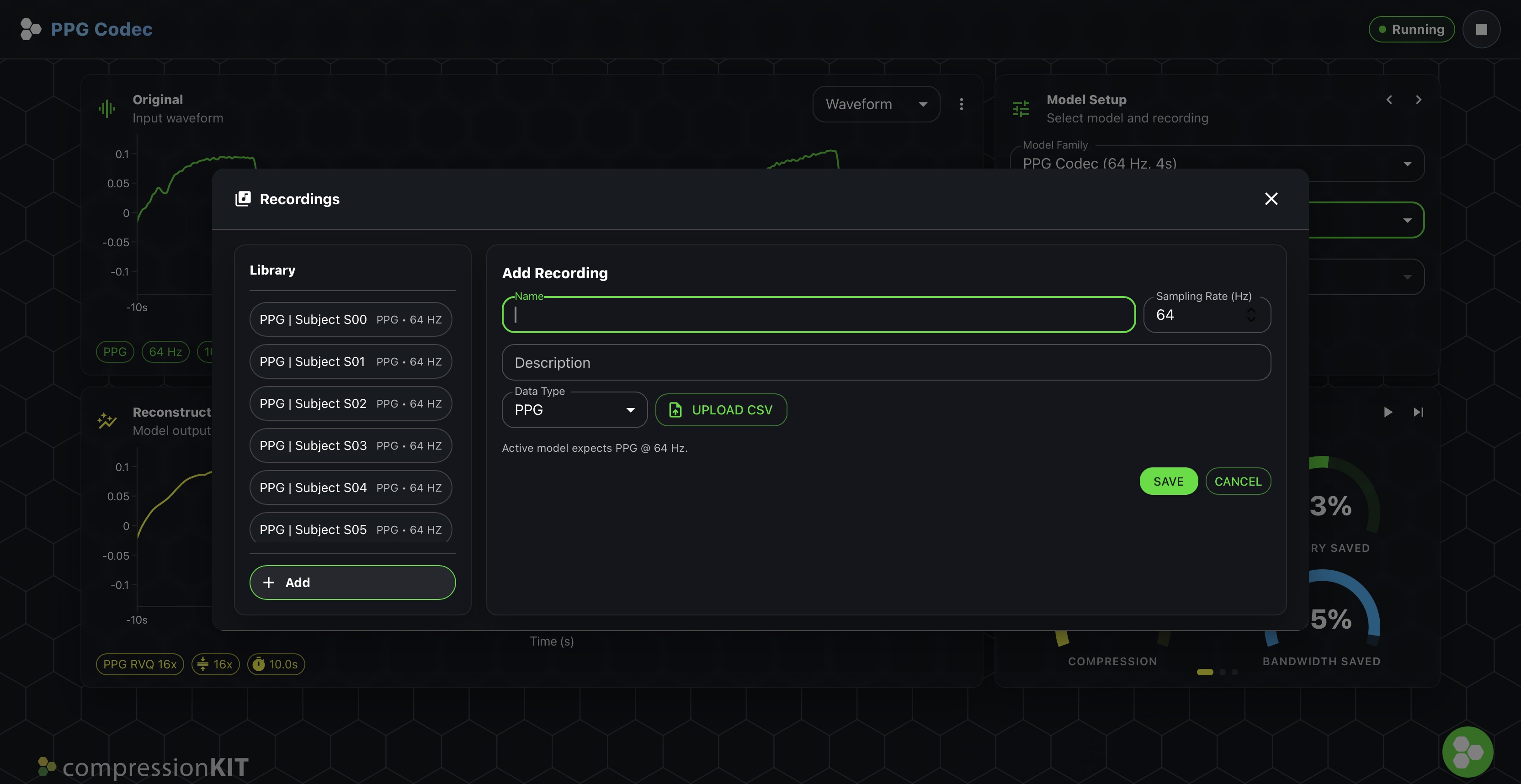
Task: Open the Model Family dropdown arrow
Action: [1407, 164]
